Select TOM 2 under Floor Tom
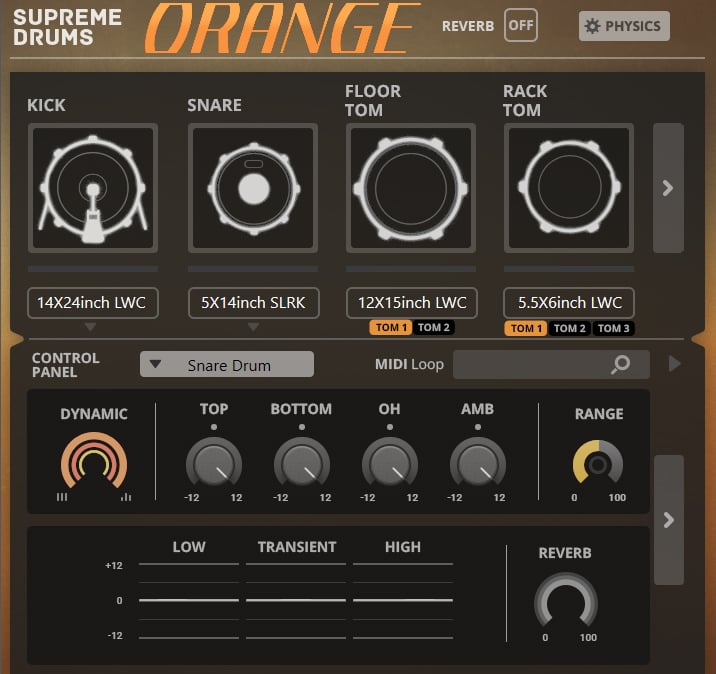This screenshot has width=716, height=674. pos(434,328)
